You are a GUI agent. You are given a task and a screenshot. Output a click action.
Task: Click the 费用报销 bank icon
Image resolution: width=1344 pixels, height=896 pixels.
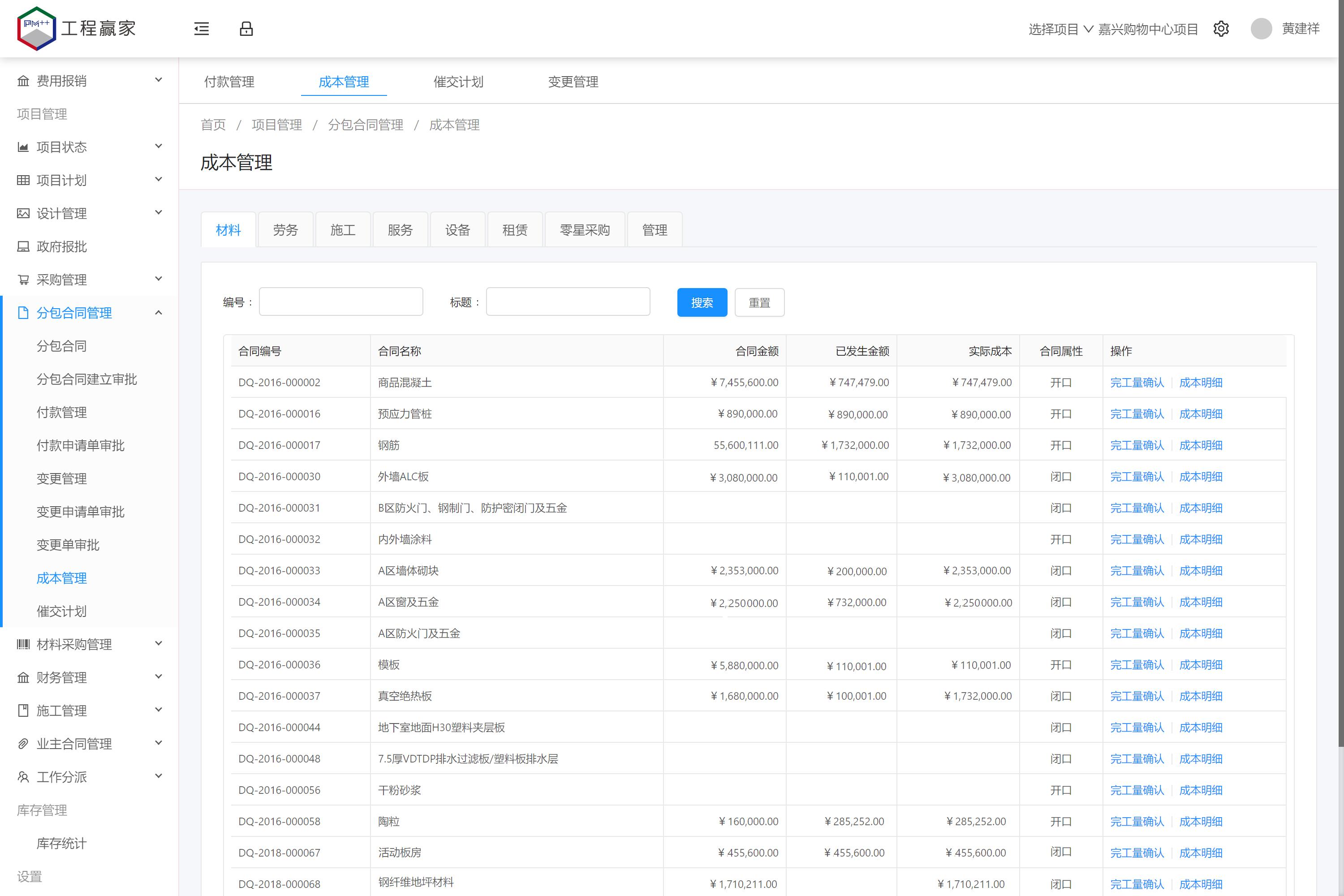tap(23, 81)
